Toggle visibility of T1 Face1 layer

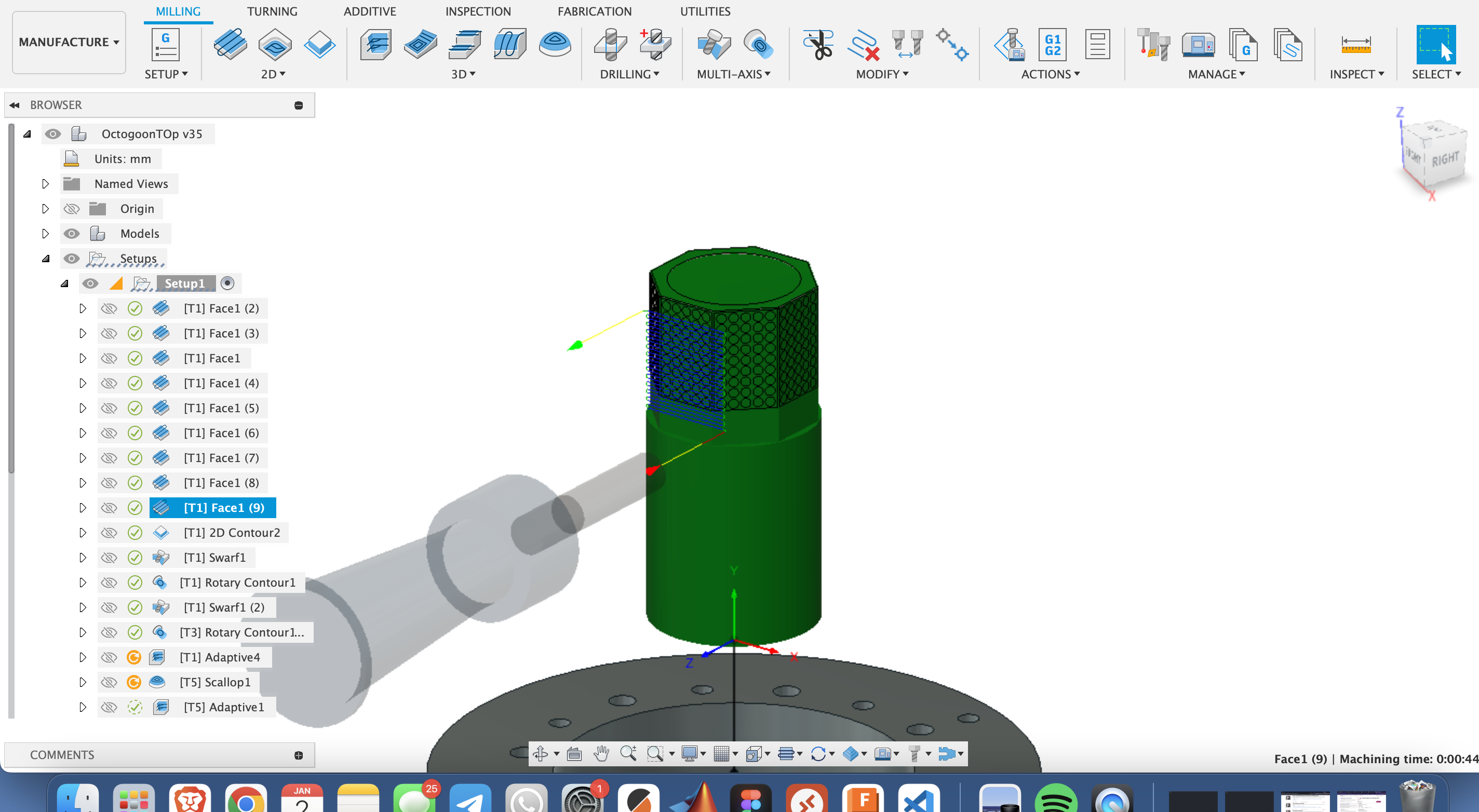107,357
